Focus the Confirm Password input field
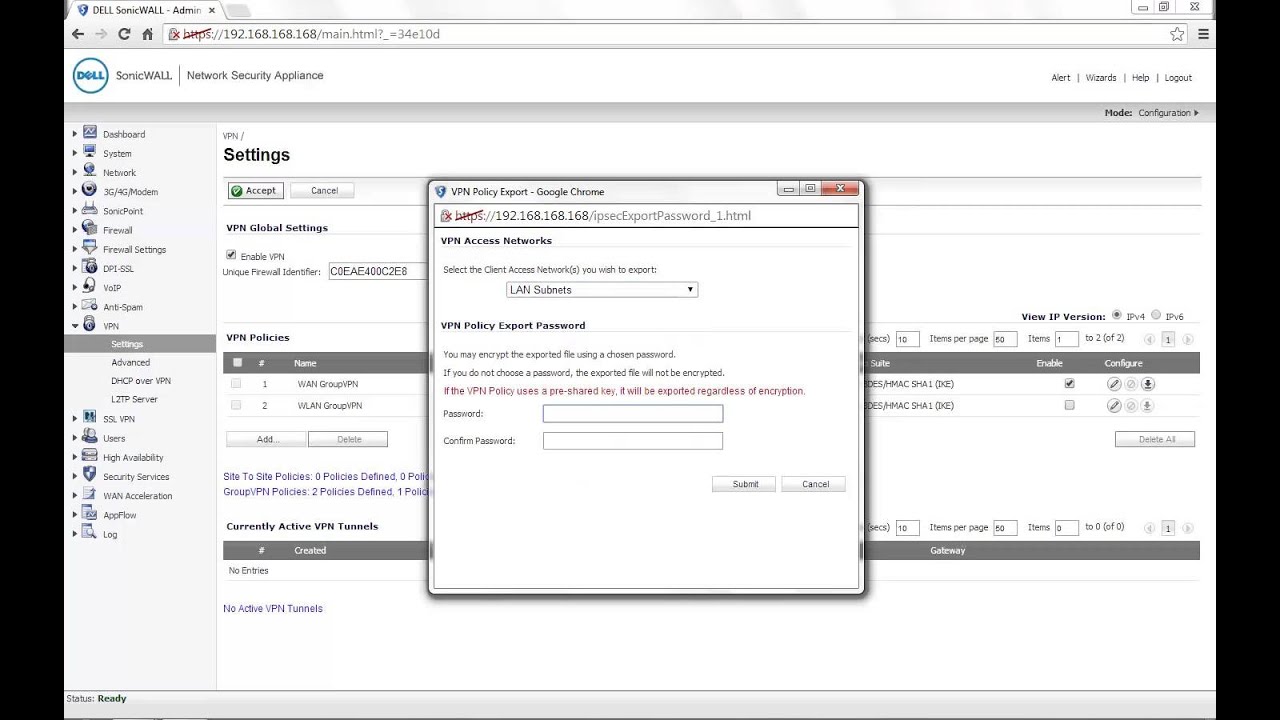The height and width of the screenshot is (720, 1280). (x=632, y=441)
